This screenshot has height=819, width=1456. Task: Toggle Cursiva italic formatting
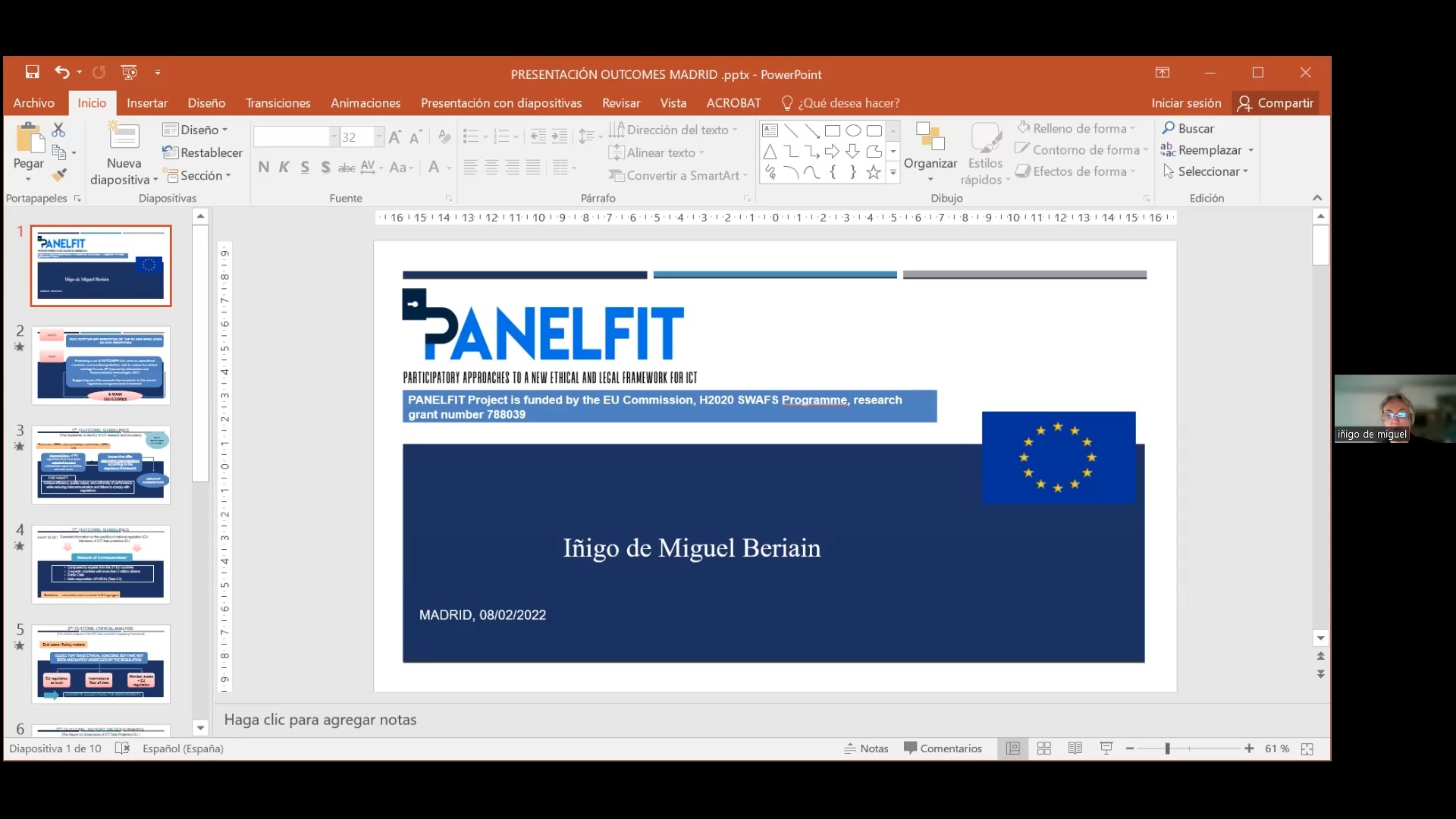pyautogui.click(x=284, y=168)
